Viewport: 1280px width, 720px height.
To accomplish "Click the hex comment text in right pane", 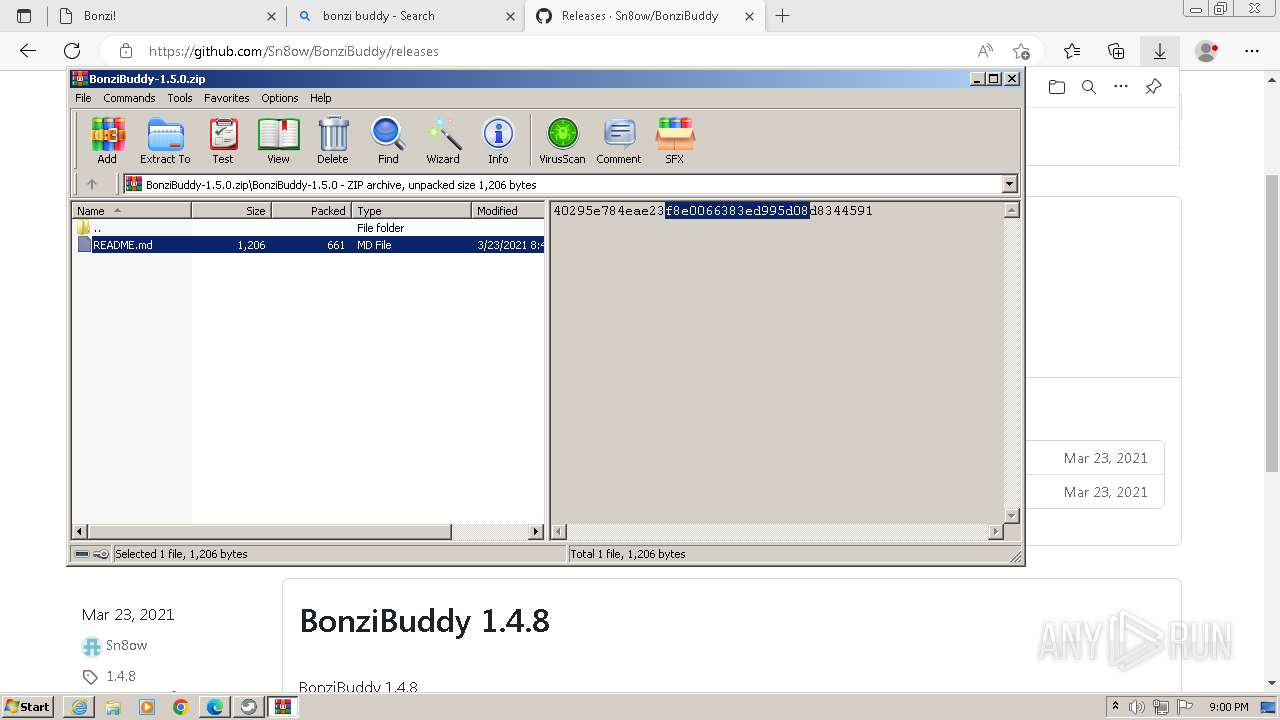I will 713,211.
